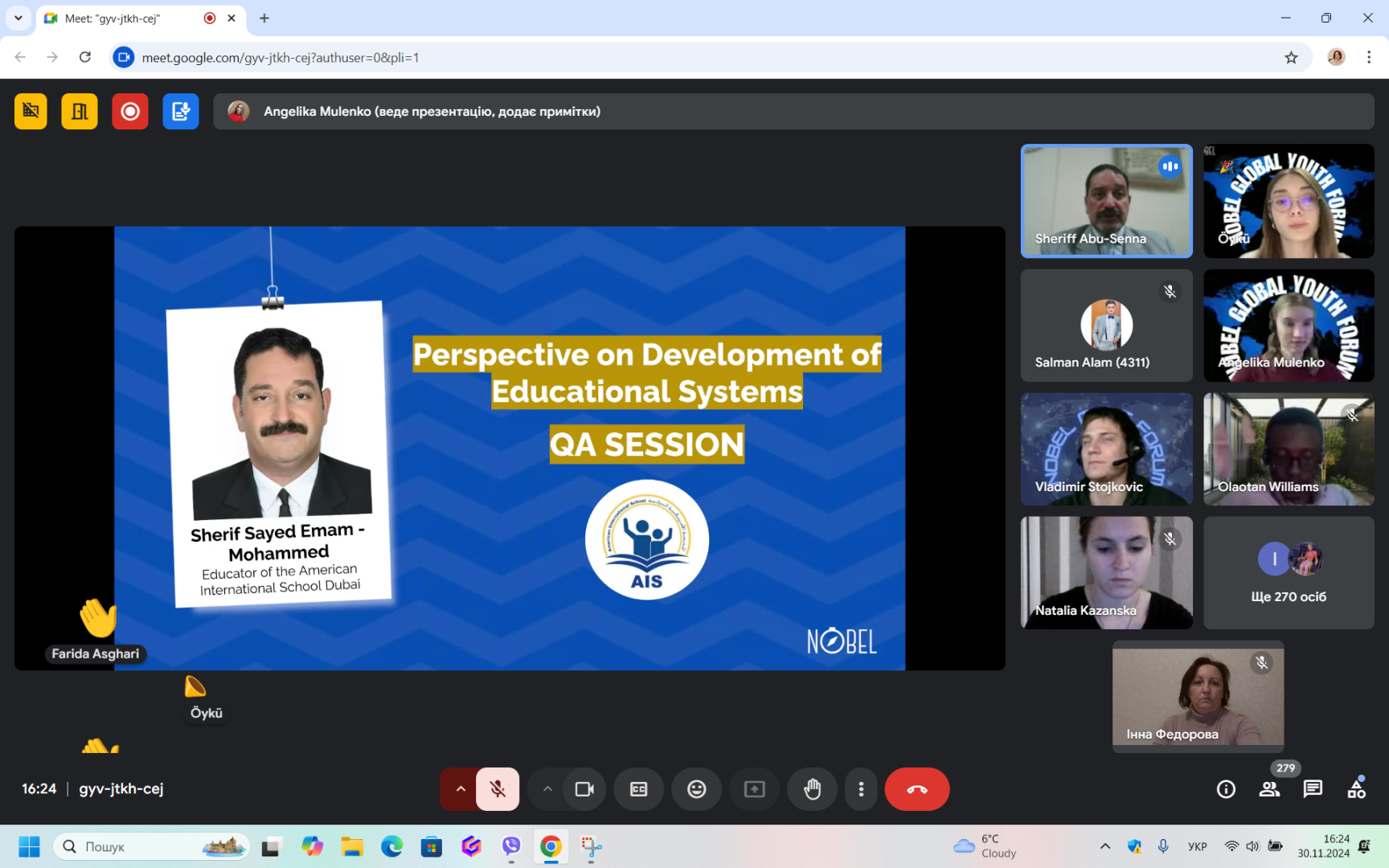Expand video settings arrow beside camera
This screenshot has height=868, width=1389.
[547, 789]
